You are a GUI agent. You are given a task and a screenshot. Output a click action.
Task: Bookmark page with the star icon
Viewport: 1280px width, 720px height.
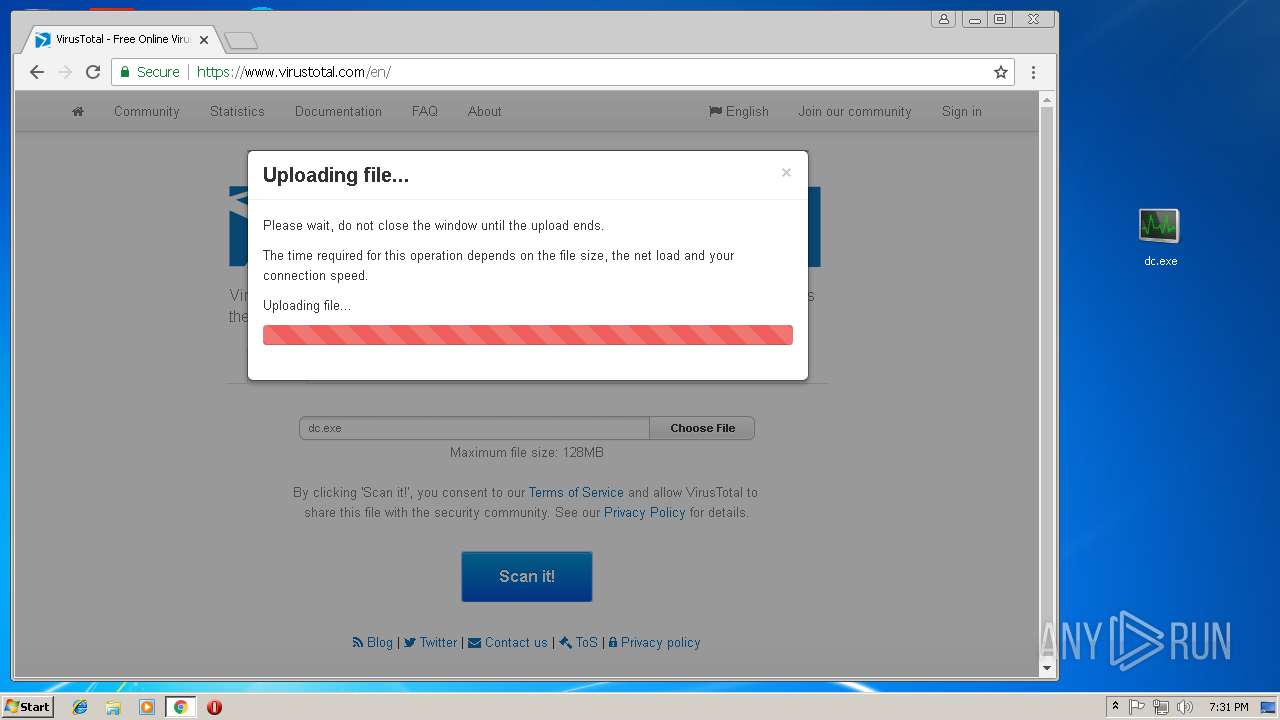[1000, 72]
